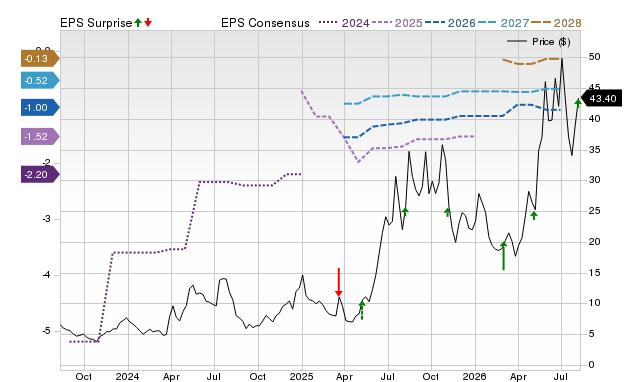The height and width of the screenshot is (382, 640).
Task: Click the 2024 x-axis label
Action: [127, 376]
